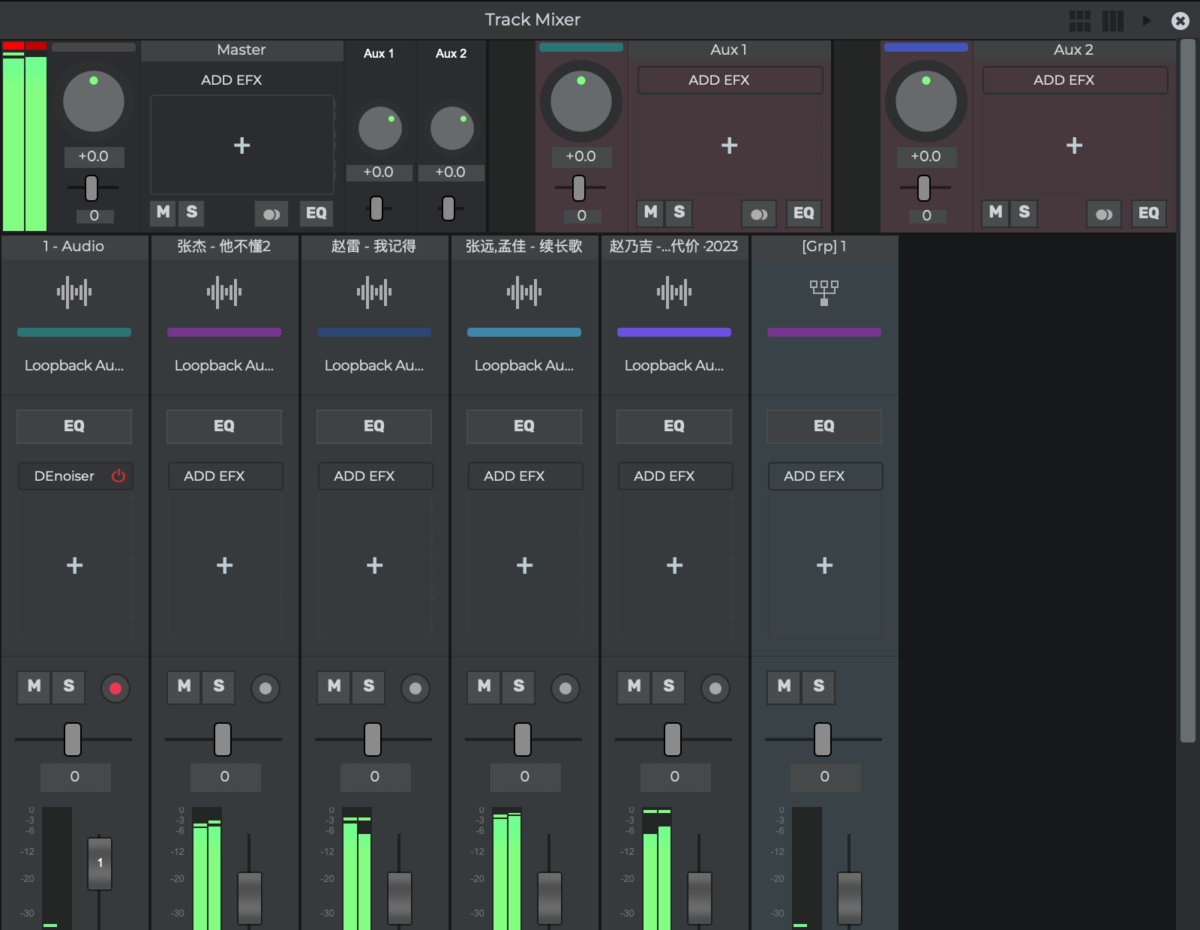Click group routing icon on [Grp] 1
This screenshot has width=1200, height=930.
[824, 292]
